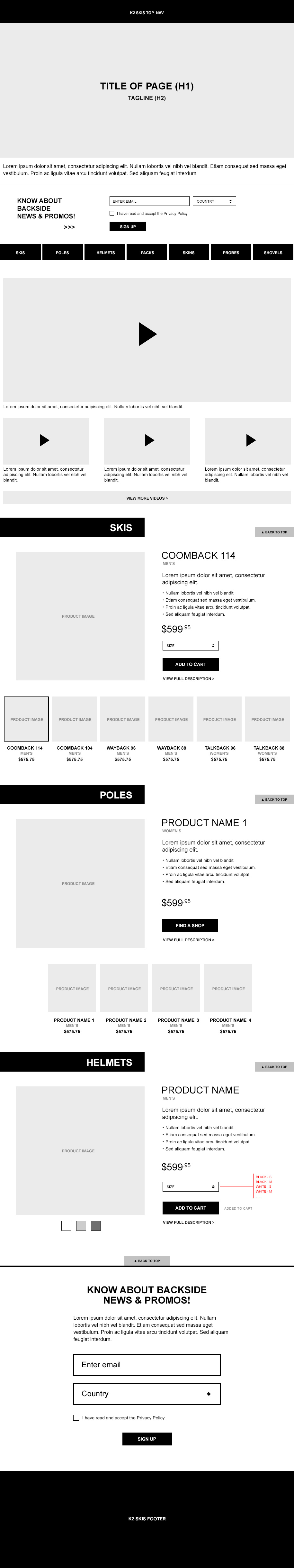Open the large Country dropdown in the bottom form

click(147, 1393)
